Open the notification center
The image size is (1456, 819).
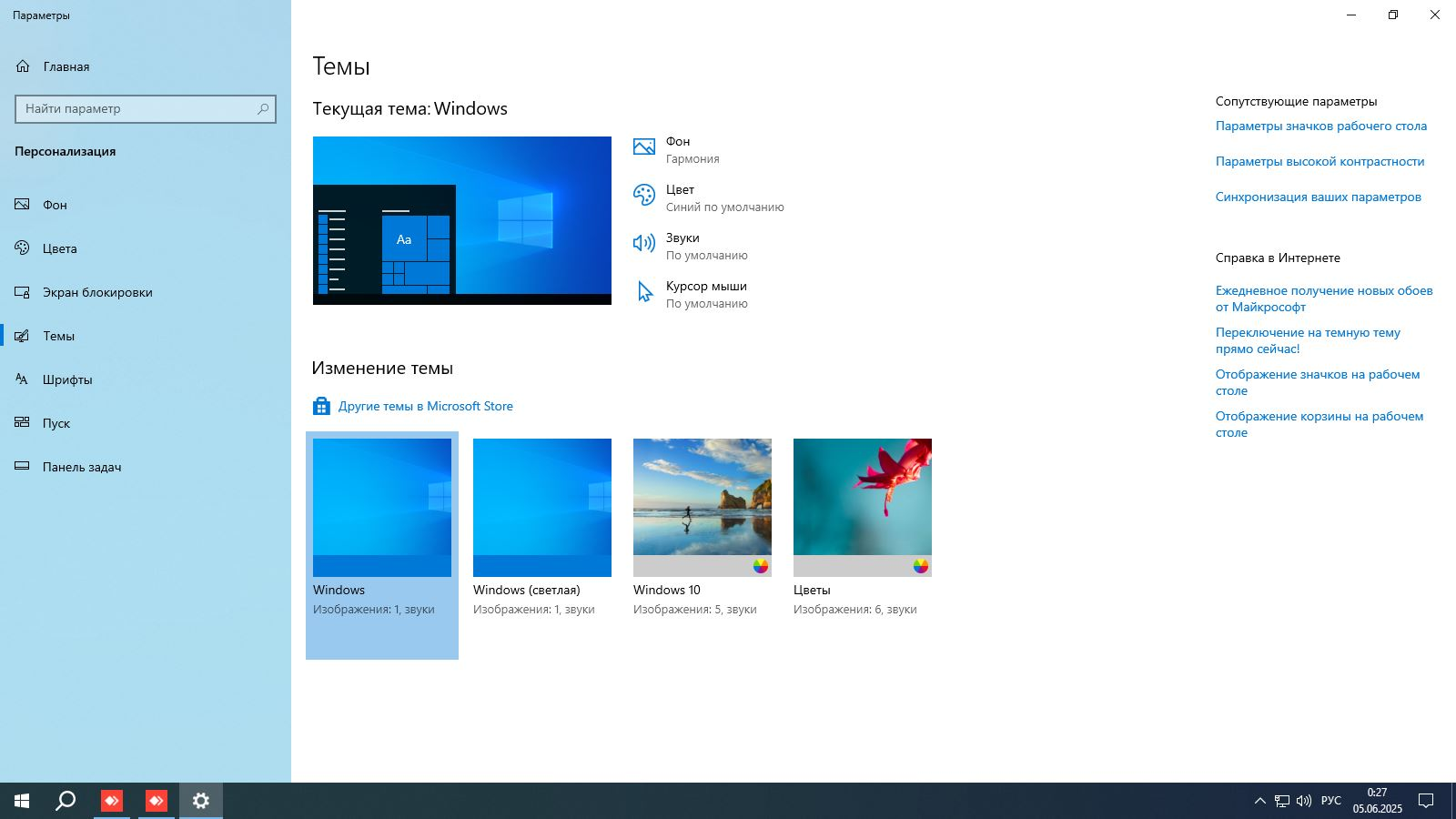point(1426,801)
